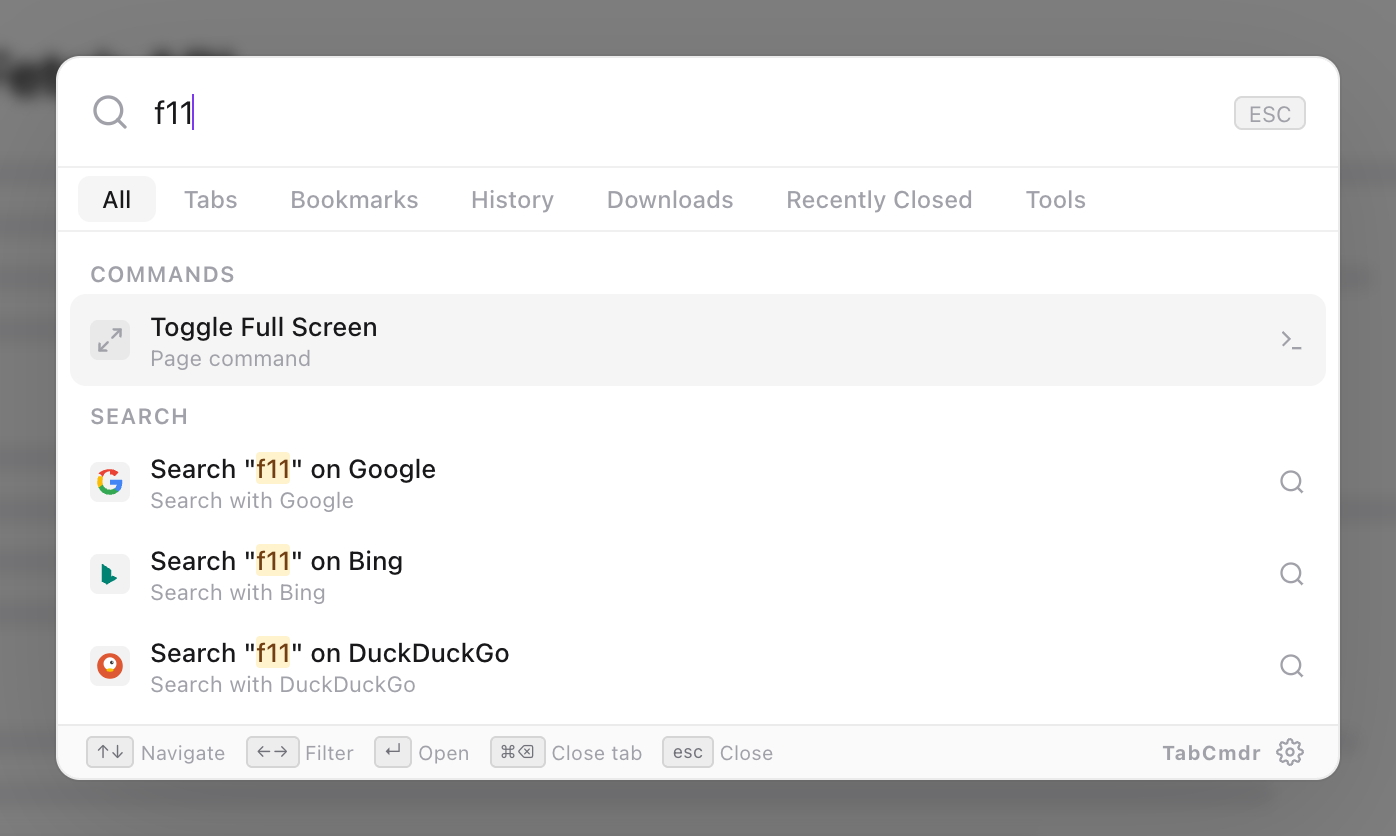Viewport: 1396px width, 836px height.
Task: Choose Search "f11" on DuckDuckGo
Action: click(x=698, y=666)
